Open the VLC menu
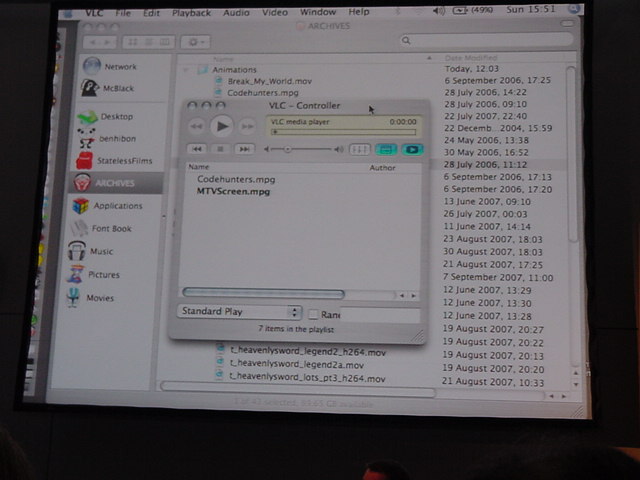Viewport: 640px width, 480px height. pyautogui.click(x=94, y=13)
